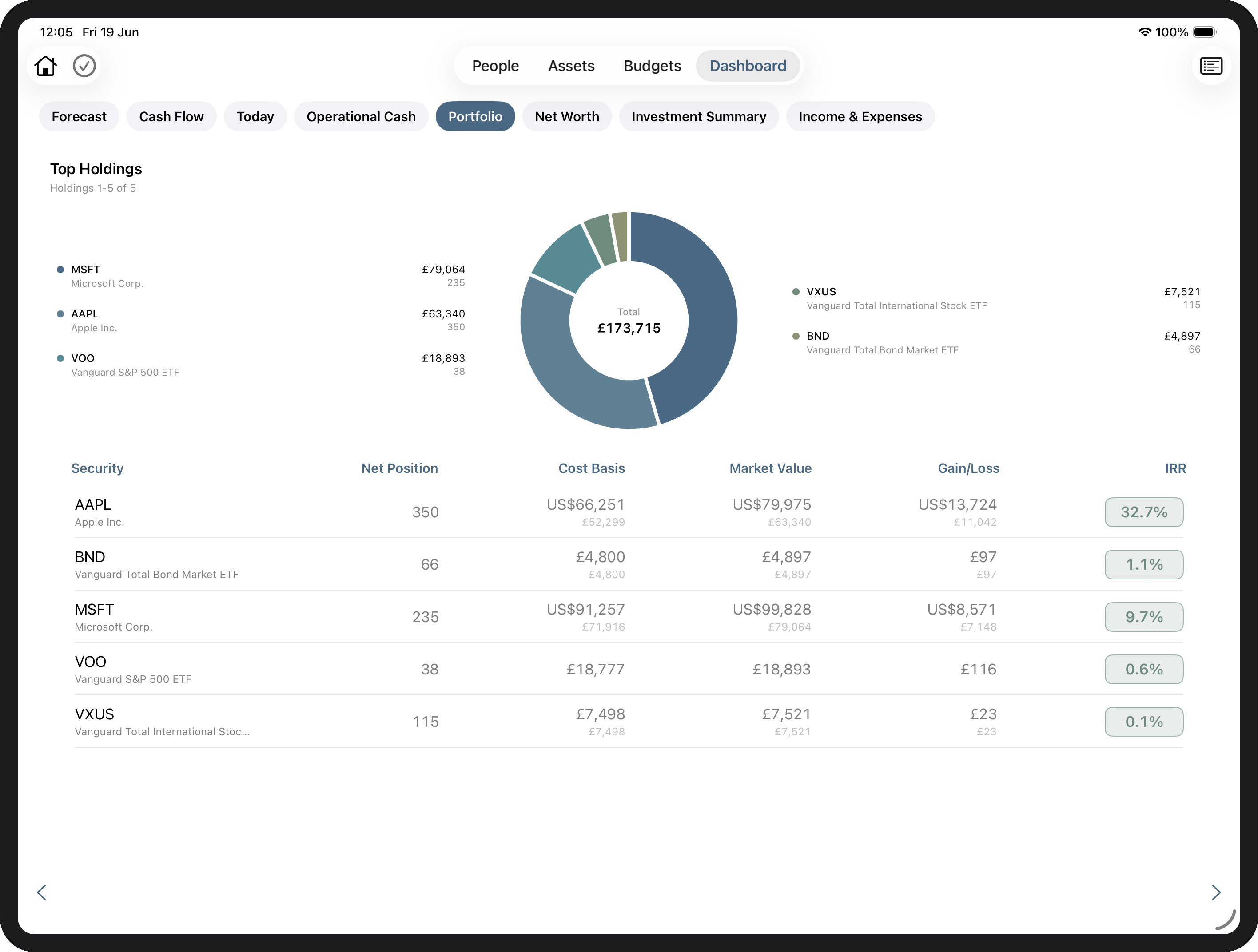Tap the circled checkmark icon
The image size is (1258, 952).
click(84, 66)
